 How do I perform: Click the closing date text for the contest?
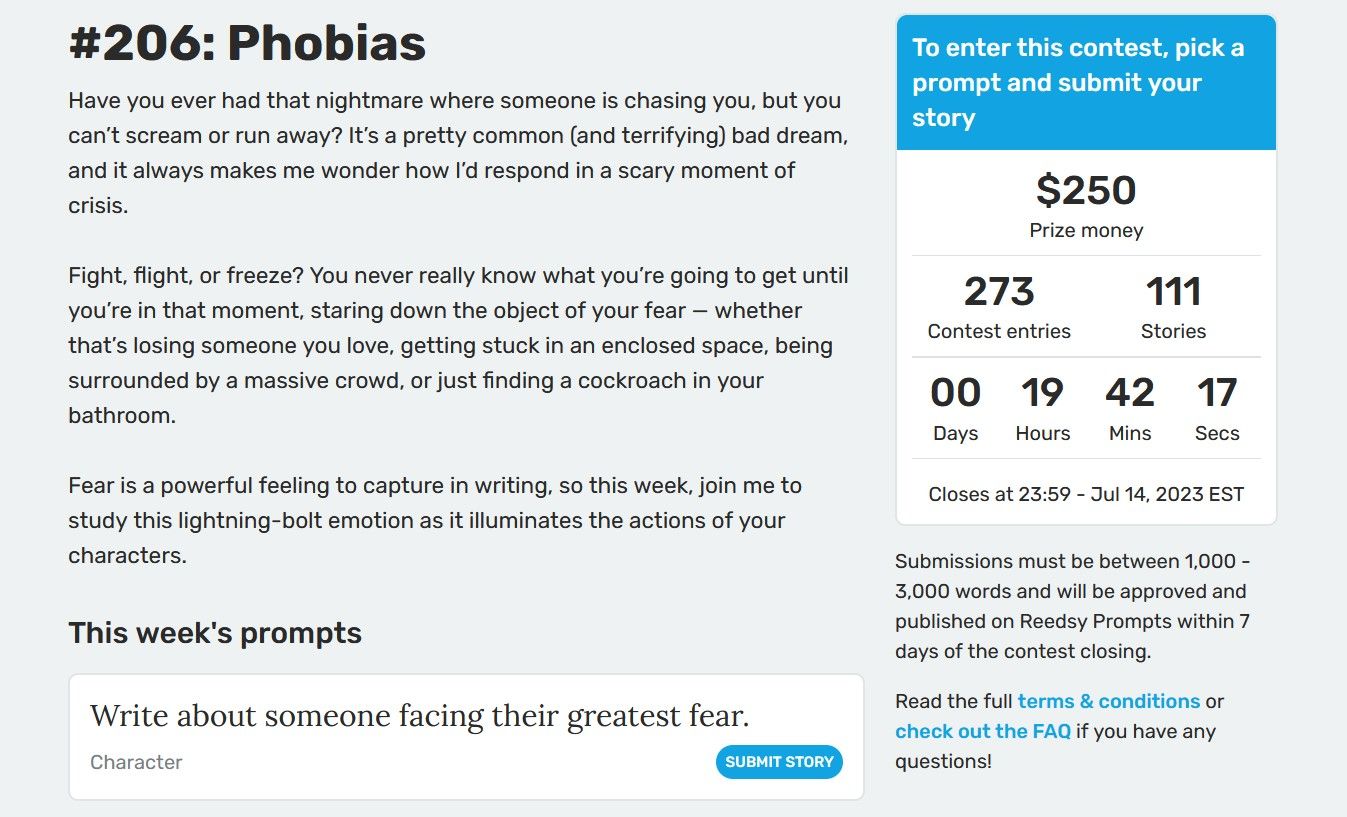click(1085, 493)
